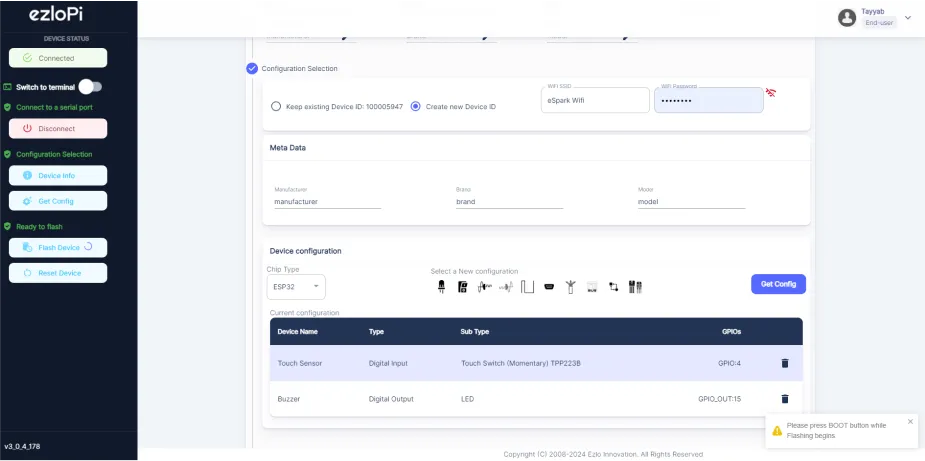Select the connected nodes configuration icon

pos(614,287)
